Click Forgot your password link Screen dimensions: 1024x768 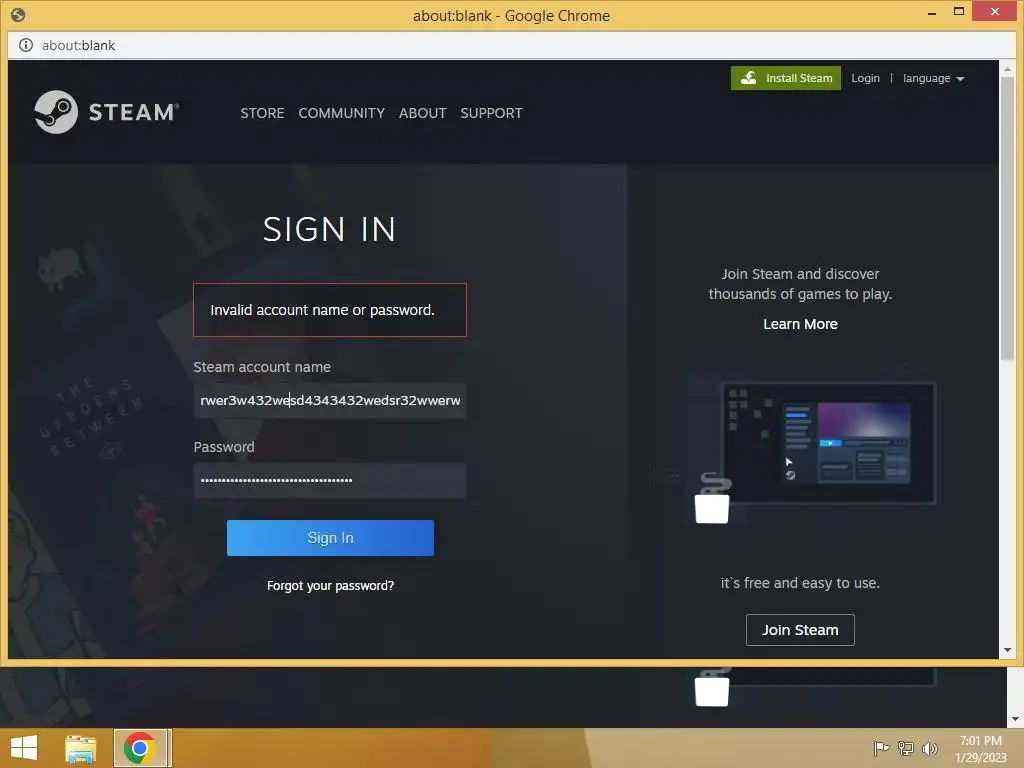pyautogui.click(x=330, y=586)
